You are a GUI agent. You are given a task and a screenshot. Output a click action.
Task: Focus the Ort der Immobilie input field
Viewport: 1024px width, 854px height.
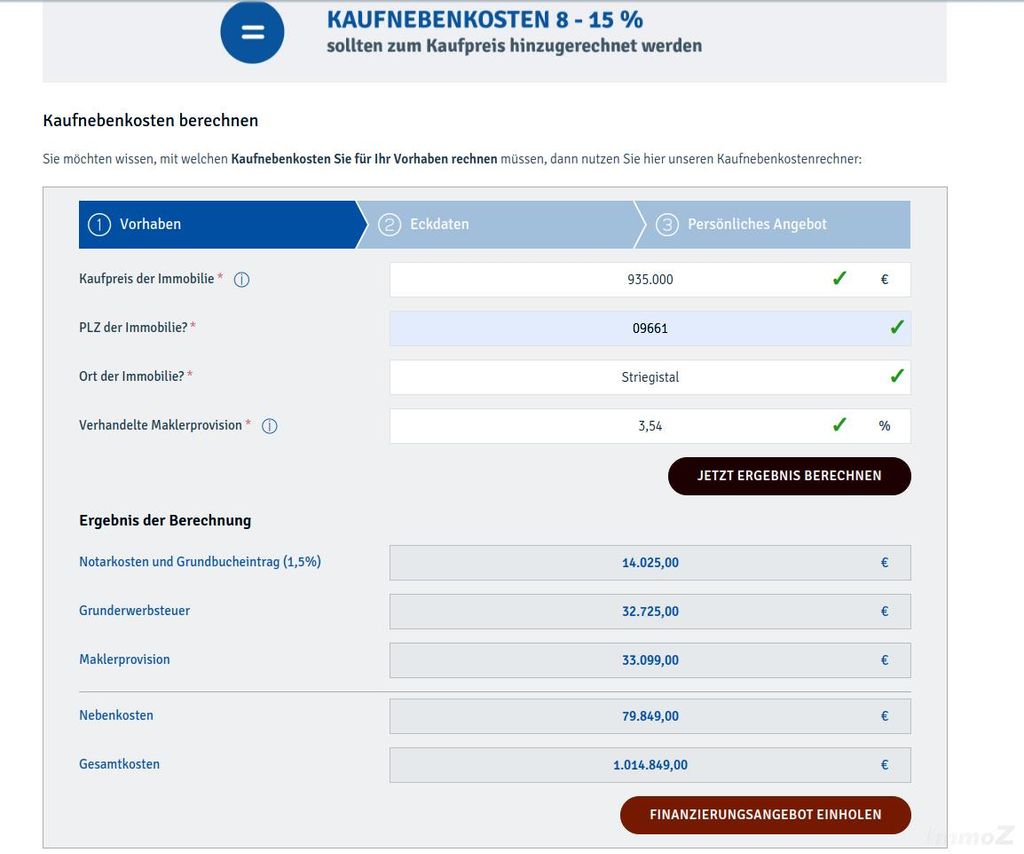coord(650,377)
